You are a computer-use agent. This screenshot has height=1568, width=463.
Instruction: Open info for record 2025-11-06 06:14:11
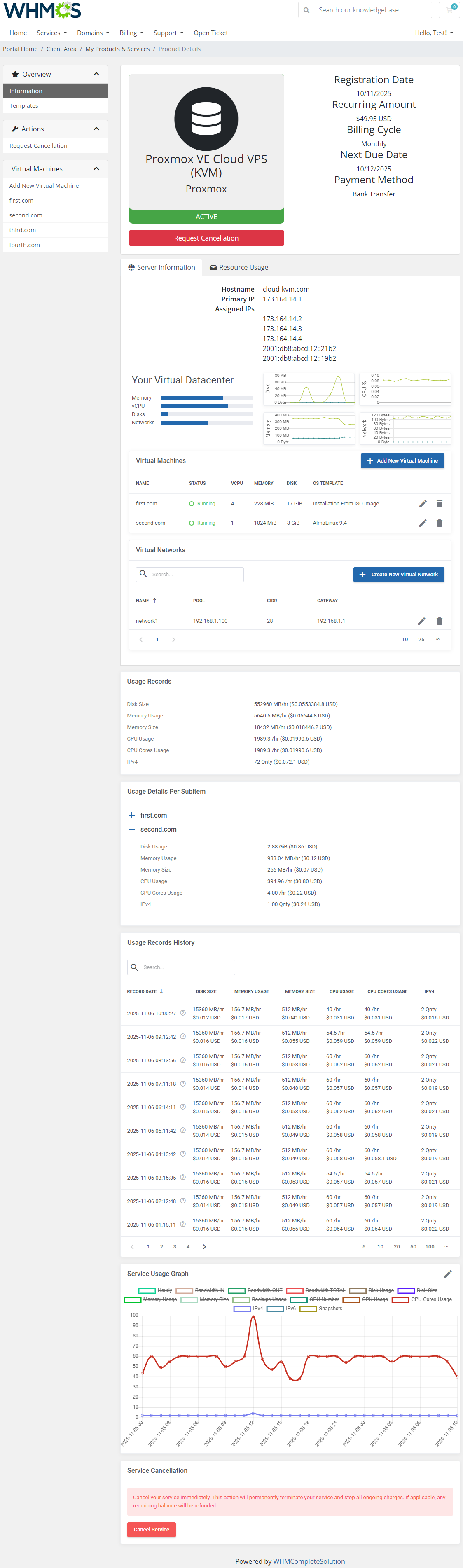click(x=182, y=1107)
